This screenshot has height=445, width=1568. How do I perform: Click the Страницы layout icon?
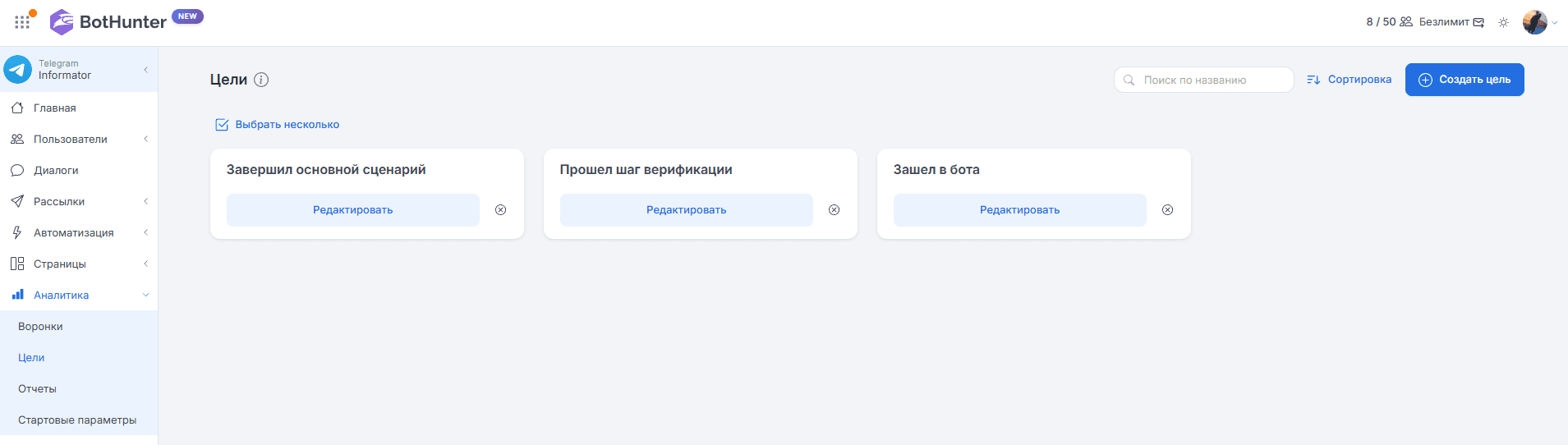[17, 264]
